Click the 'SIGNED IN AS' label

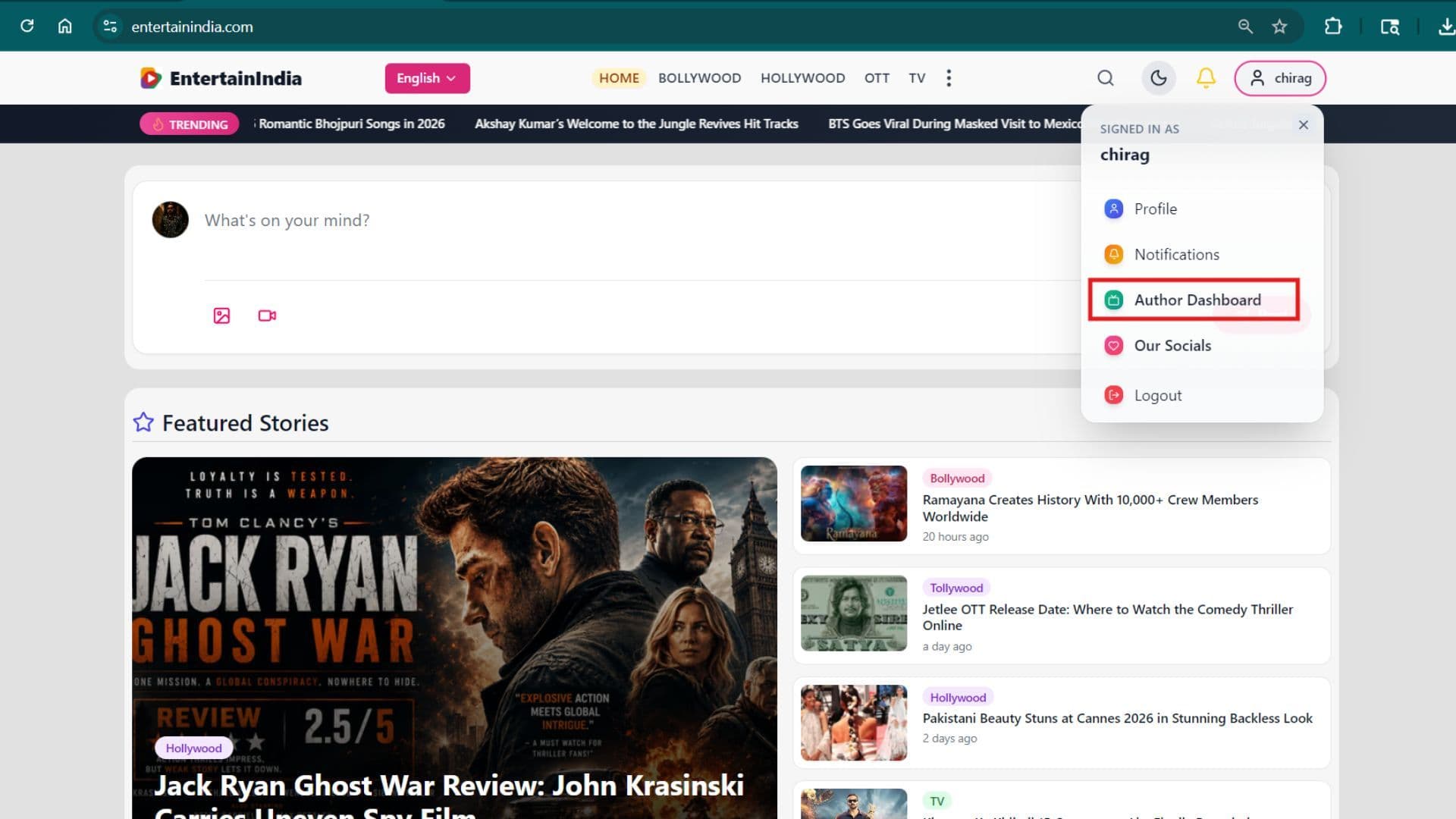[1140, 129]
